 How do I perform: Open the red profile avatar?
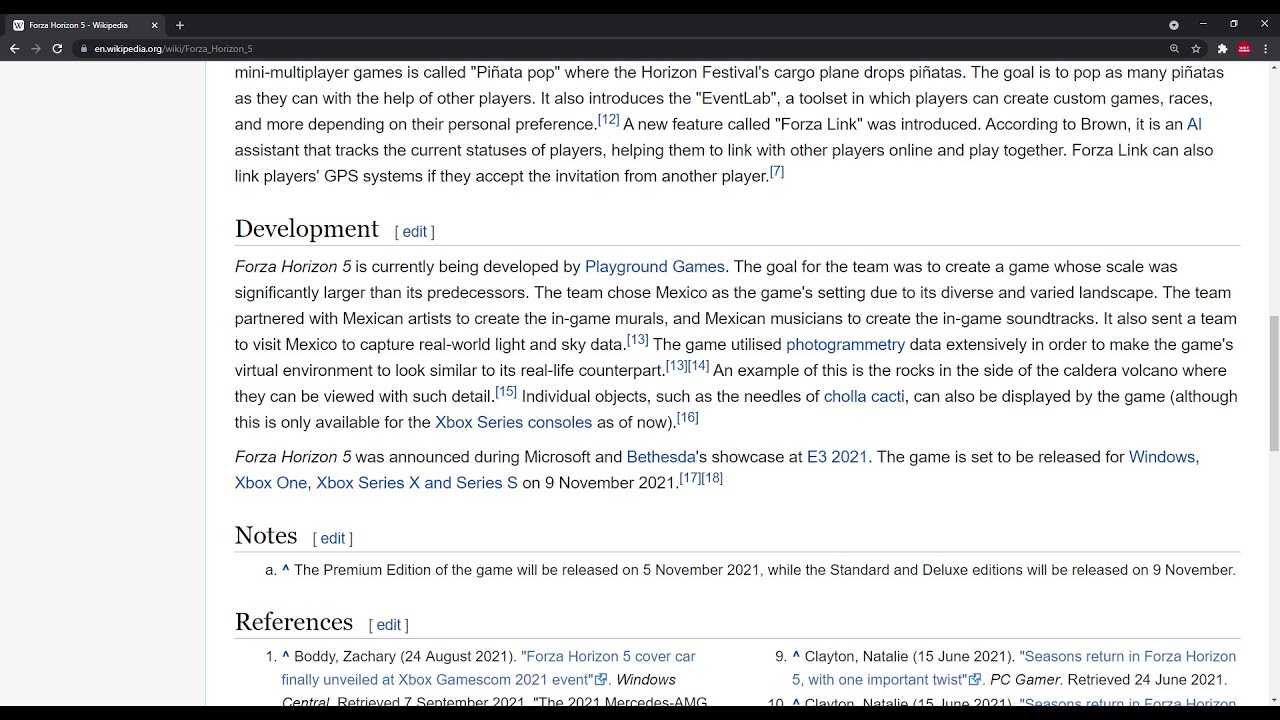point(1244,48)
